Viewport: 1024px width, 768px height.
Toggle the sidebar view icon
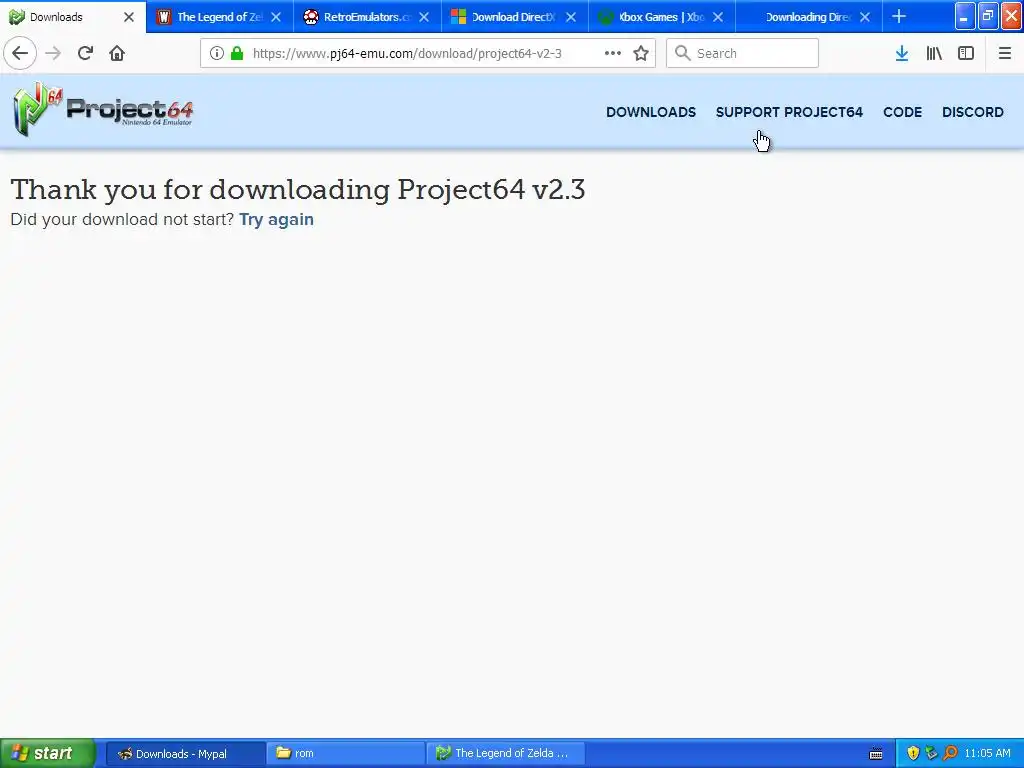pyautogui.click(x=966, y=53)
